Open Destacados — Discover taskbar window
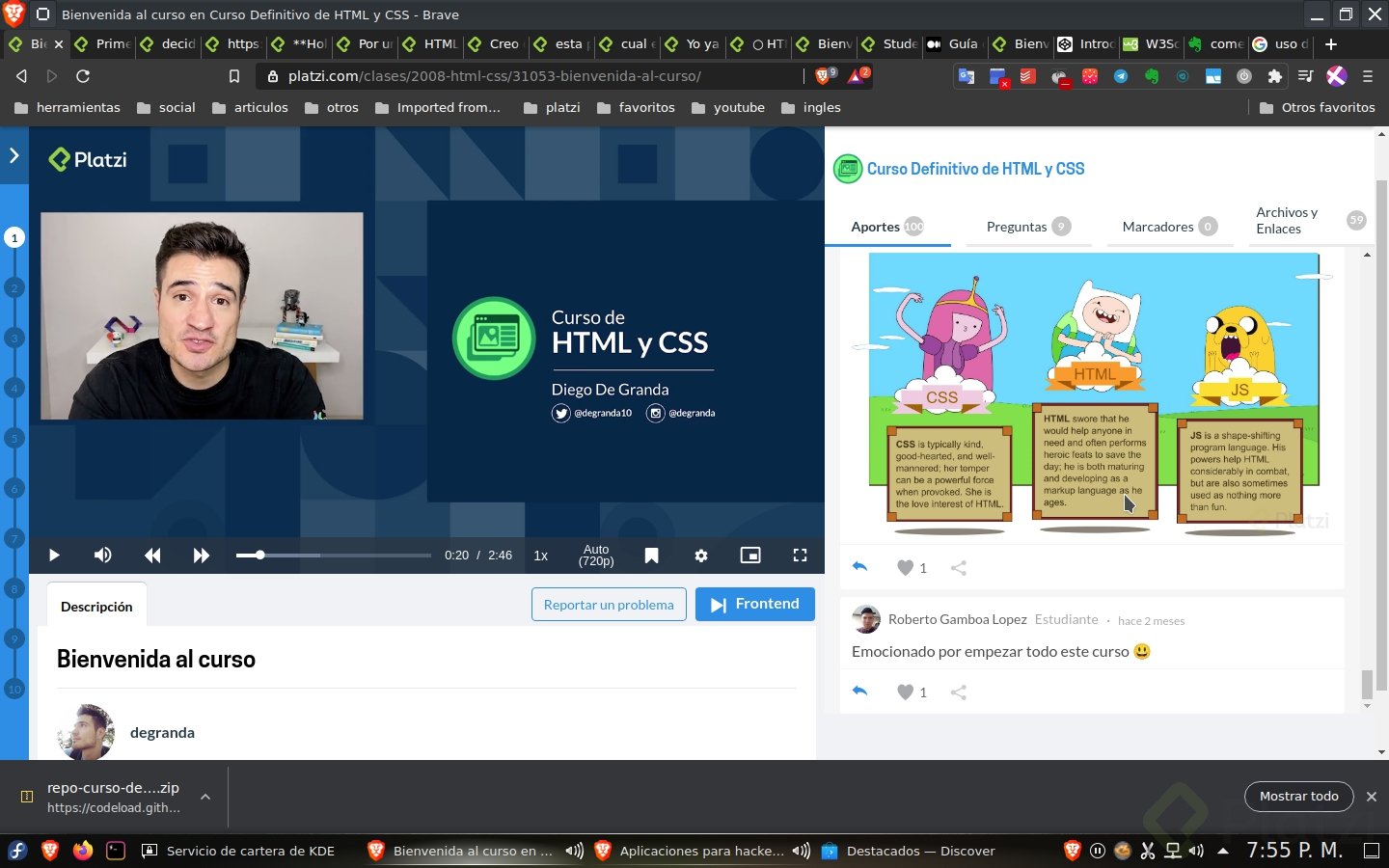 909,851
